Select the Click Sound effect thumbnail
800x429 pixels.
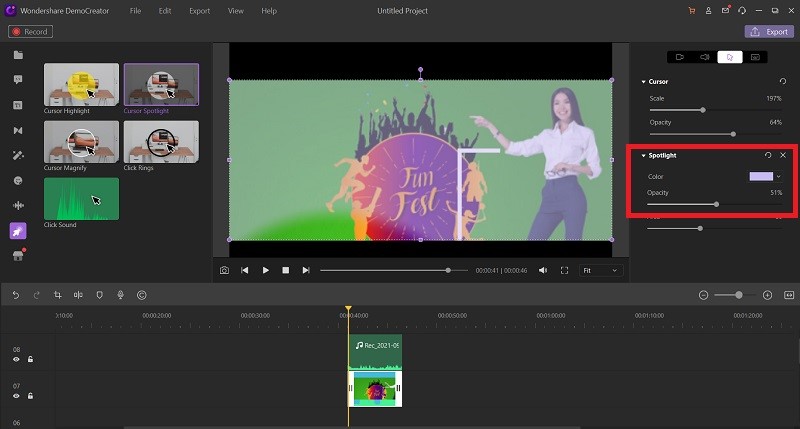coord(81,199)
